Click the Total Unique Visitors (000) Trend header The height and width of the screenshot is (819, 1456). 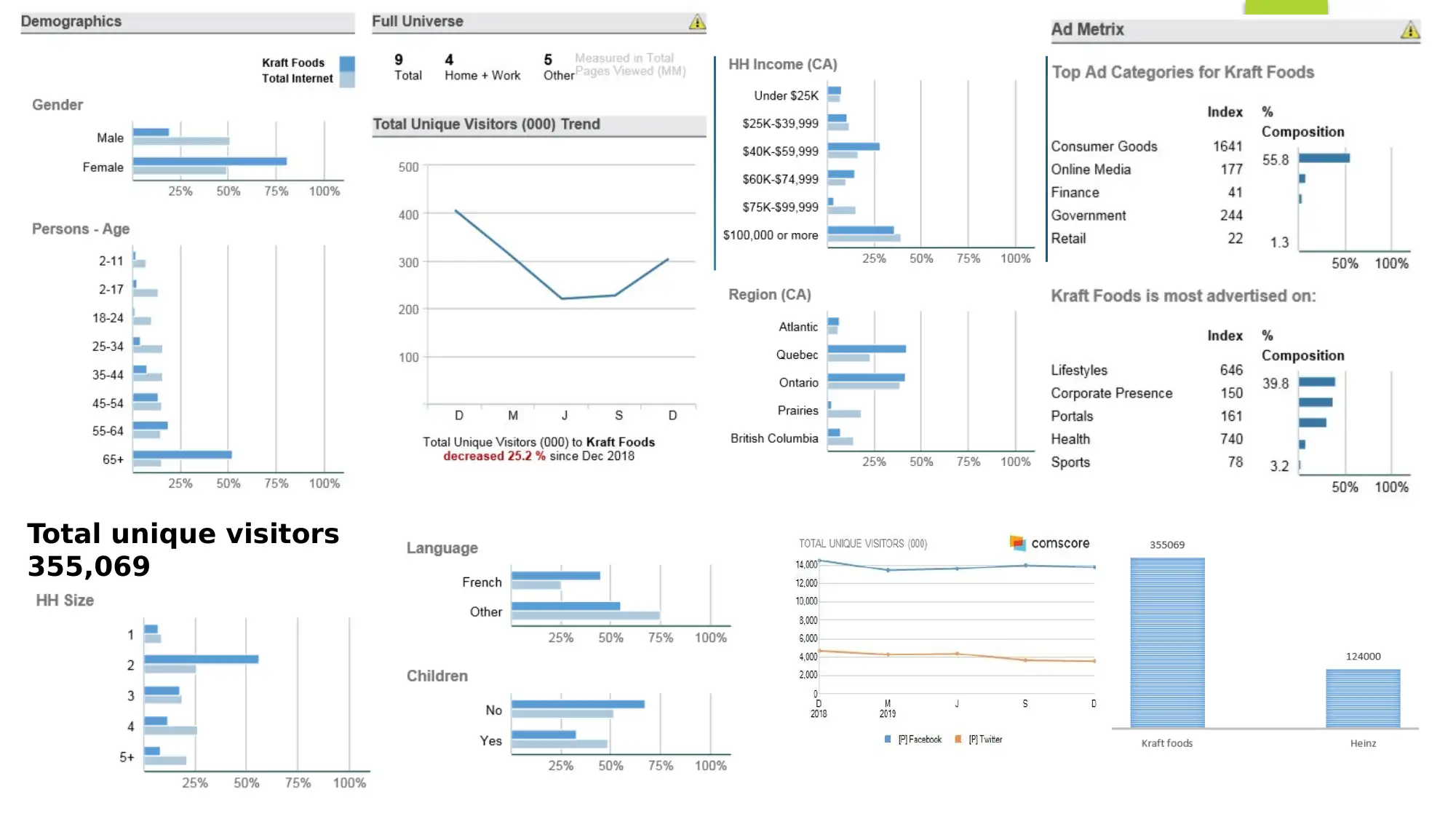[538, 125]
